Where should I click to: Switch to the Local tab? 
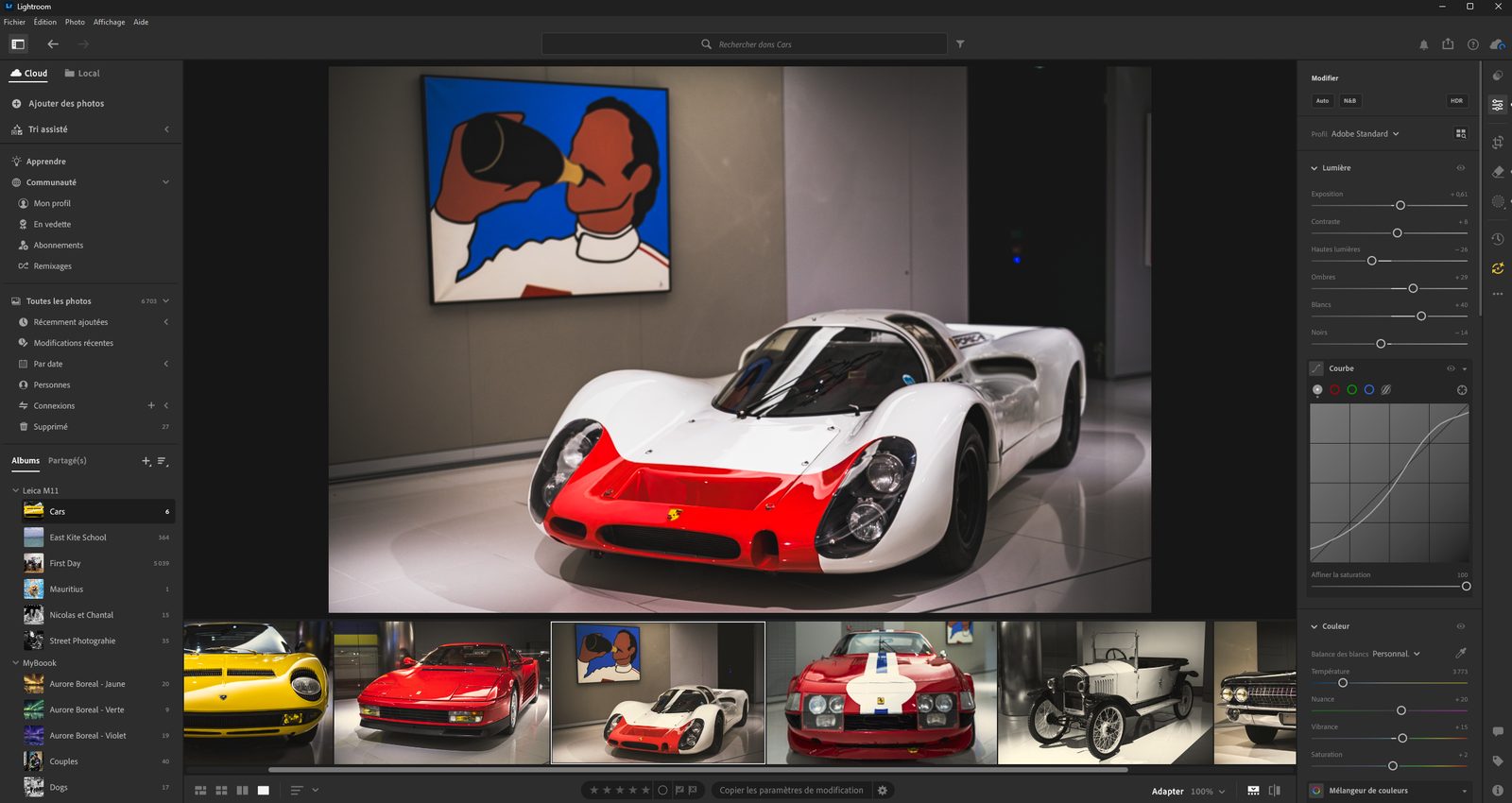[82, 73]
